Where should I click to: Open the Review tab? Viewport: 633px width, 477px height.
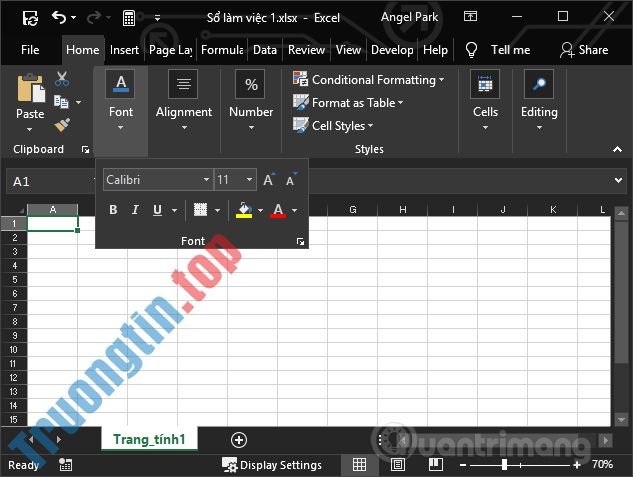[x=306, y=50]
